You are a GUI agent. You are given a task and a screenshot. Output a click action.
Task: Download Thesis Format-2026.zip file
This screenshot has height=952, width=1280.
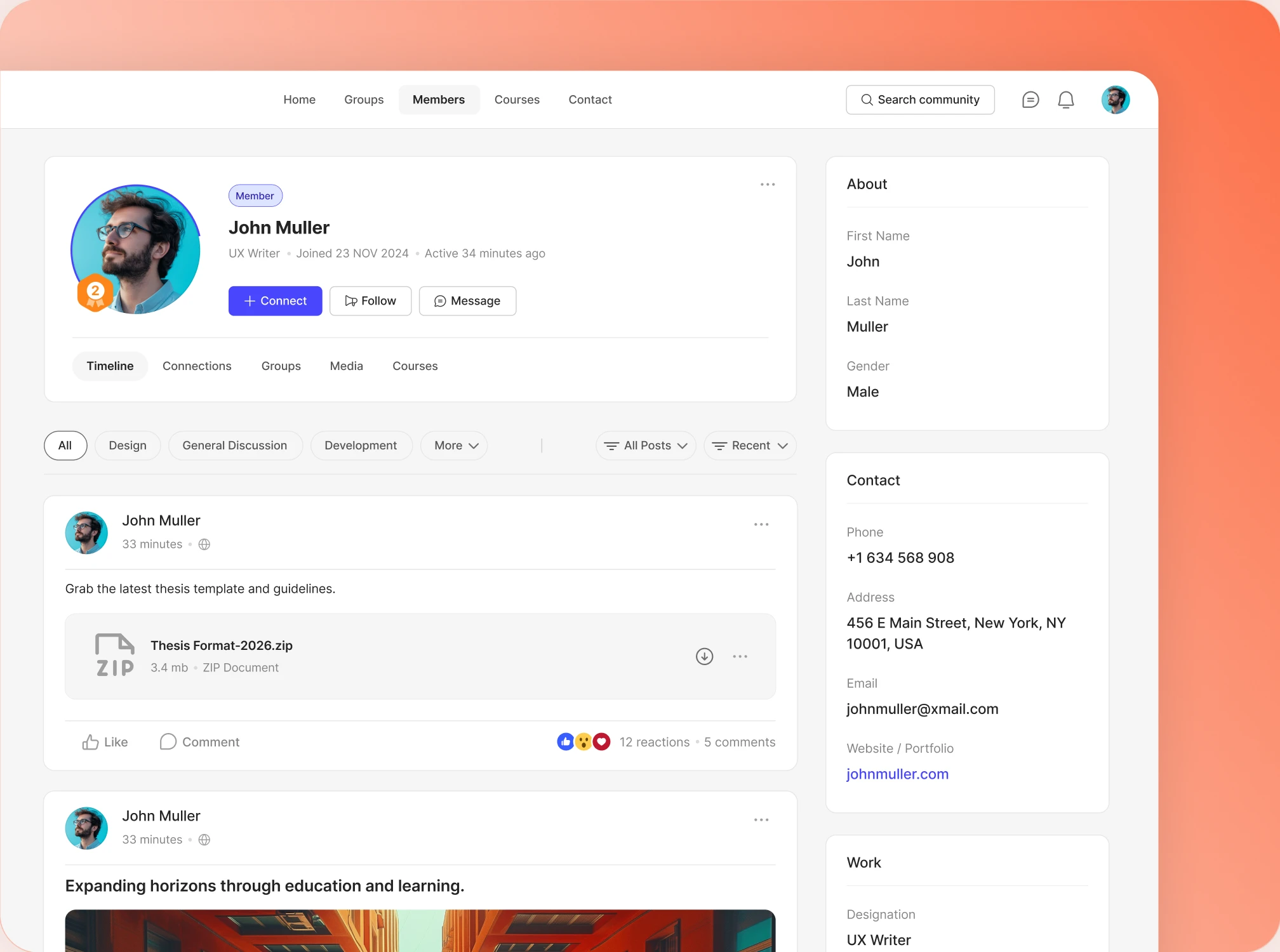[x=704, y=656]
